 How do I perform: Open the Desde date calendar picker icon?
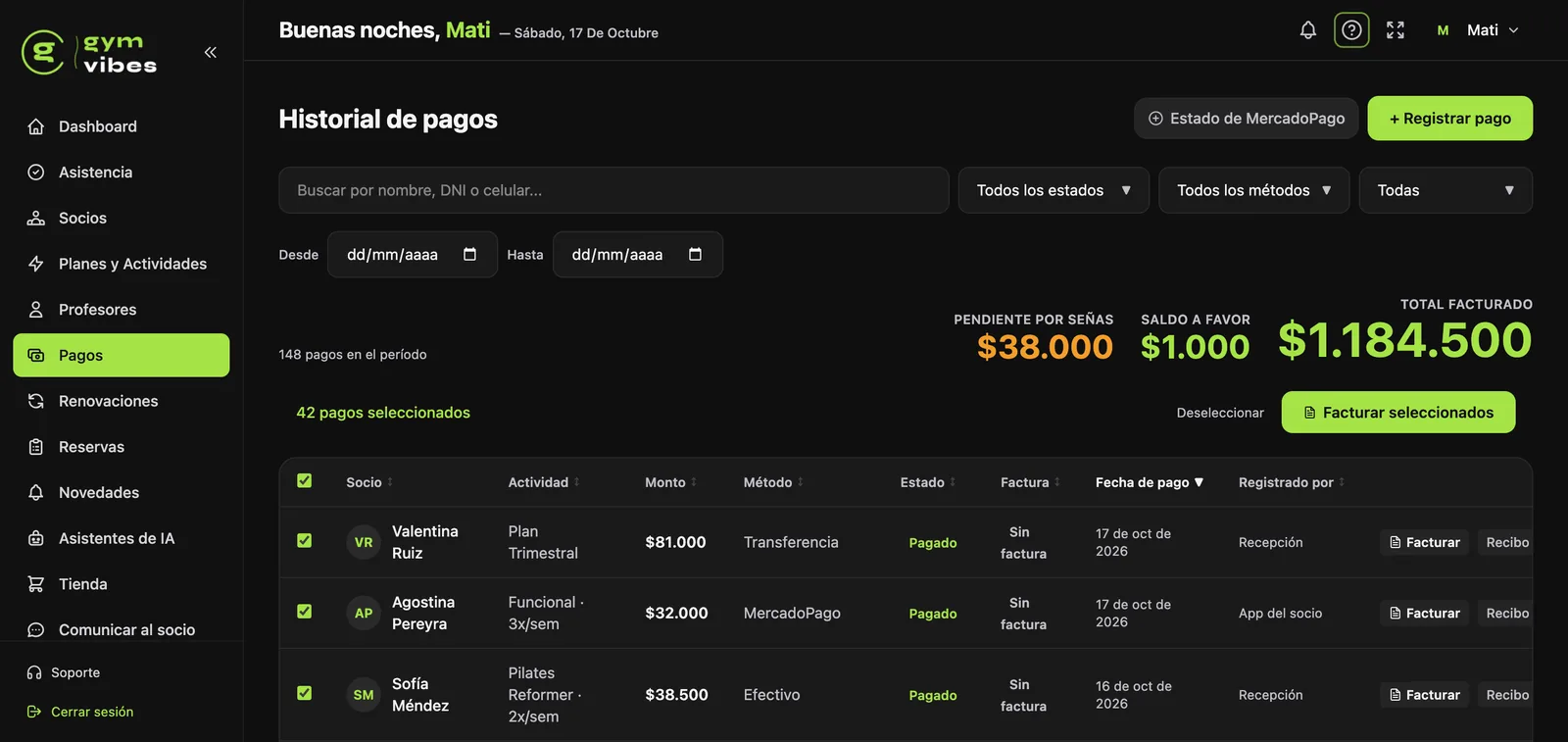(469, 255)
